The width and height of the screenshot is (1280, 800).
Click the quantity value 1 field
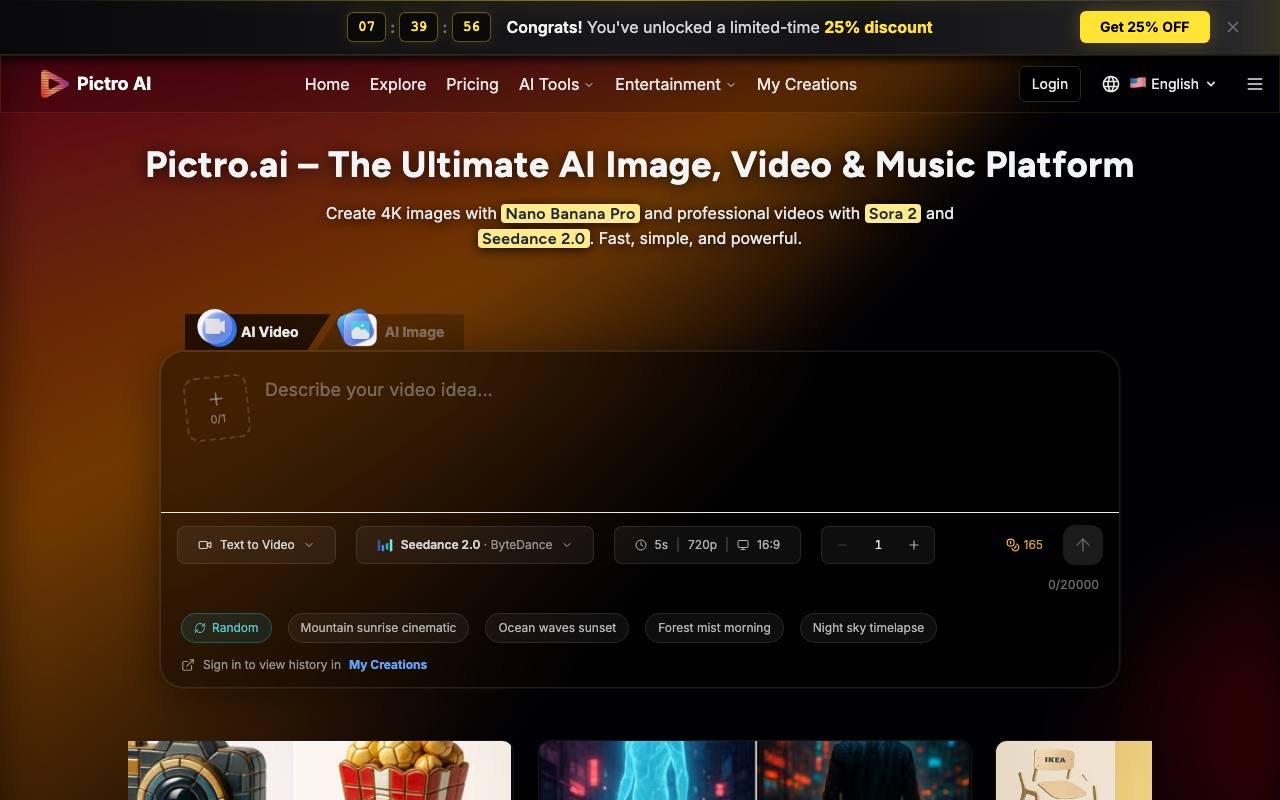pyautogui.click(x=878, y=545)
